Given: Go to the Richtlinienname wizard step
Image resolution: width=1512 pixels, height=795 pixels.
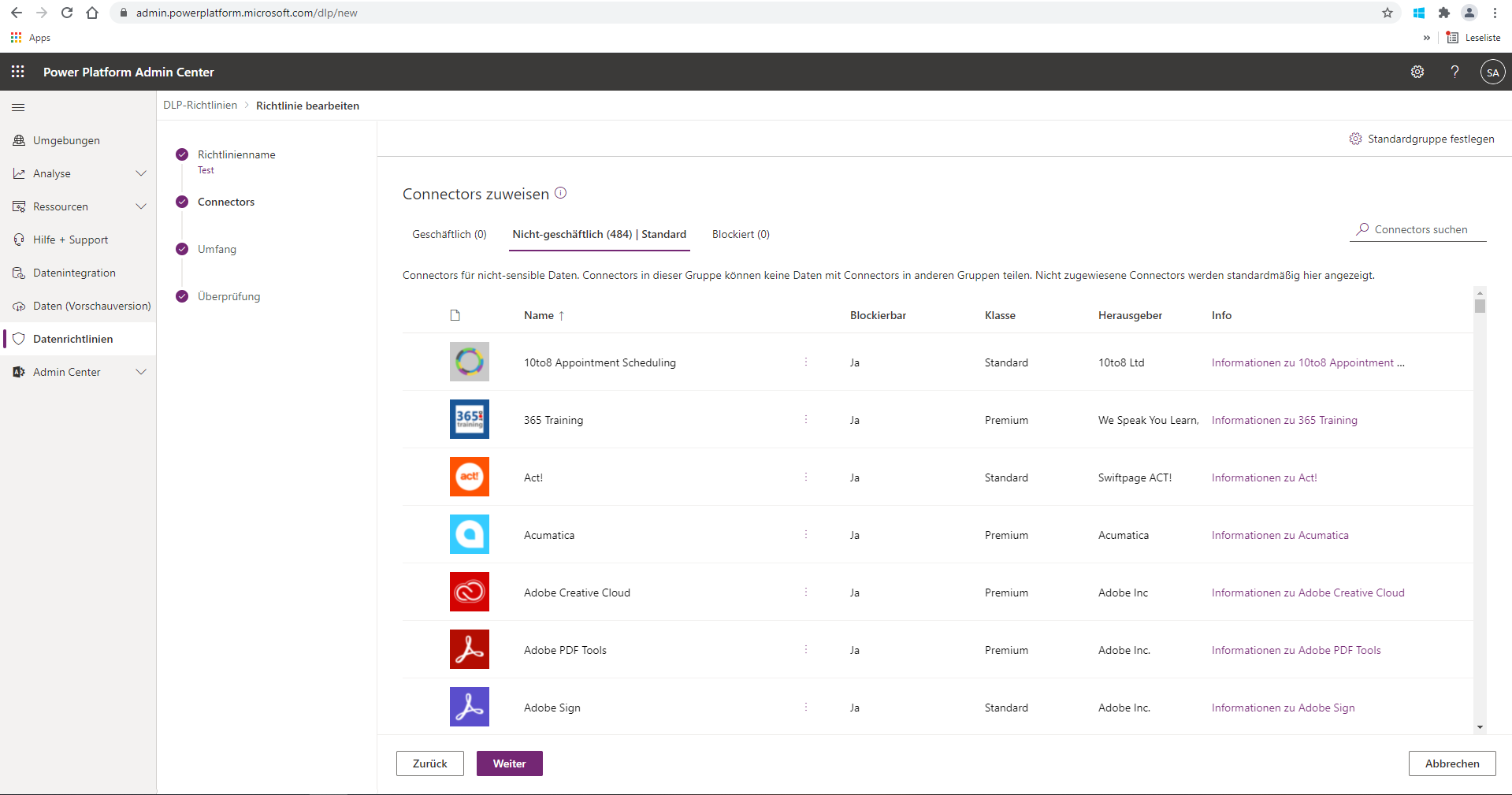Looking at the screenshot, I should (x=236, y=154).
